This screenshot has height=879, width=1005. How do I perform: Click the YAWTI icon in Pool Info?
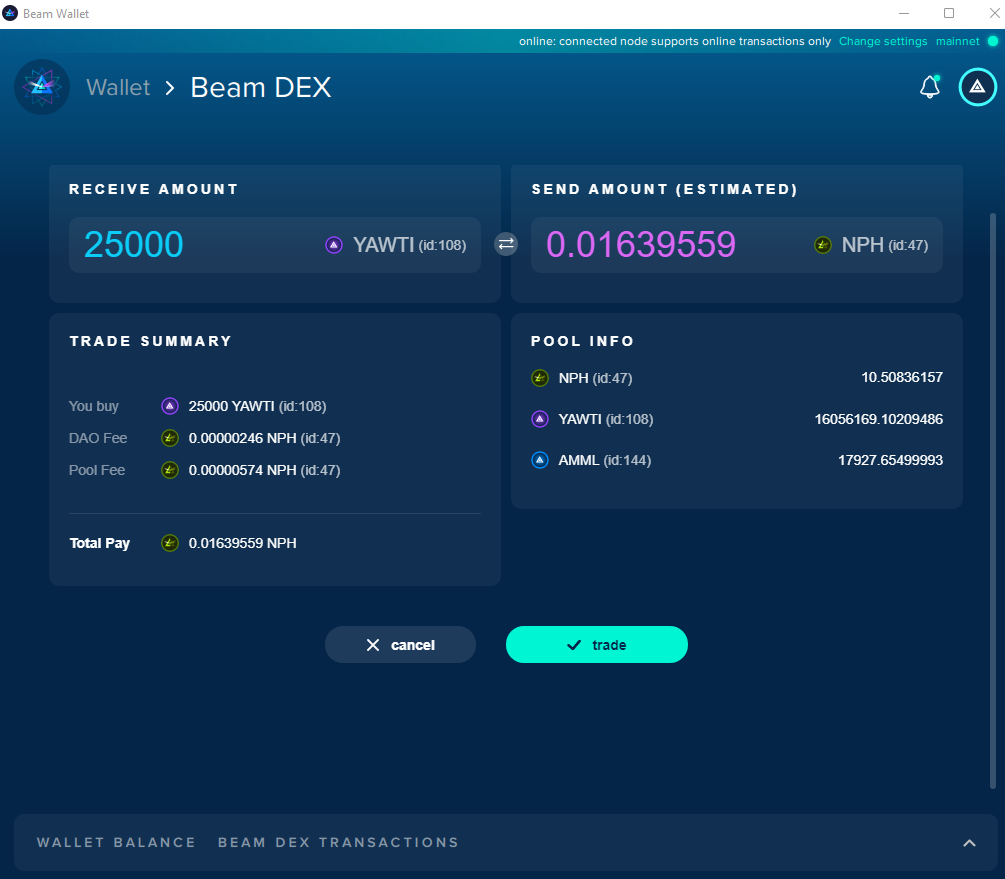tap(540, 419)
